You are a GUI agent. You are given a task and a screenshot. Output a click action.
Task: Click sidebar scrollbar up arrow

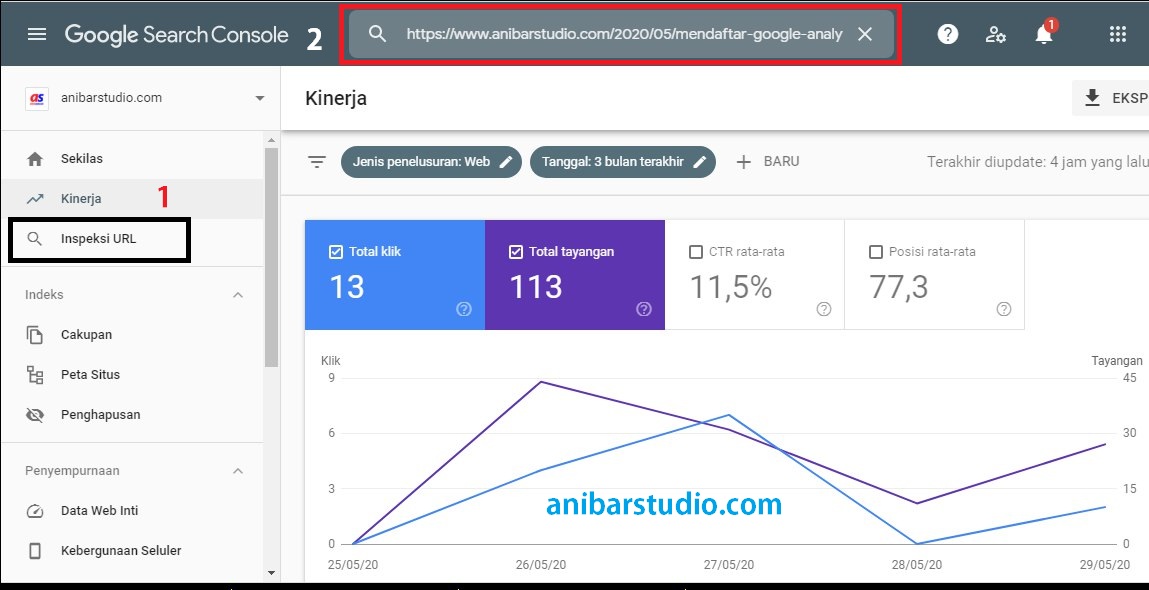tap(271, 140)
